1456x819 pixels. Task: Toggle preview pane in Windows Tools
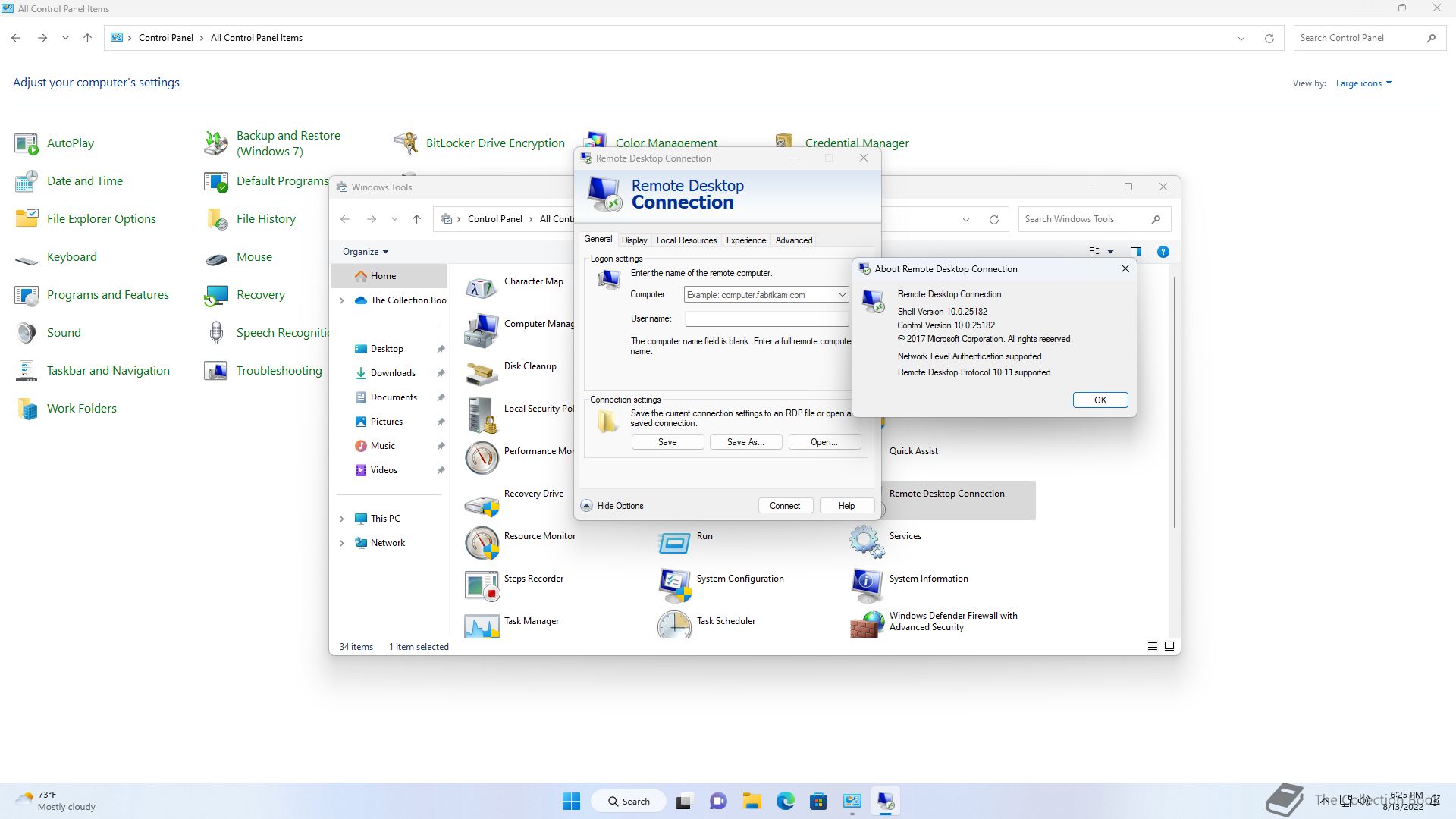pos(1135,252)
